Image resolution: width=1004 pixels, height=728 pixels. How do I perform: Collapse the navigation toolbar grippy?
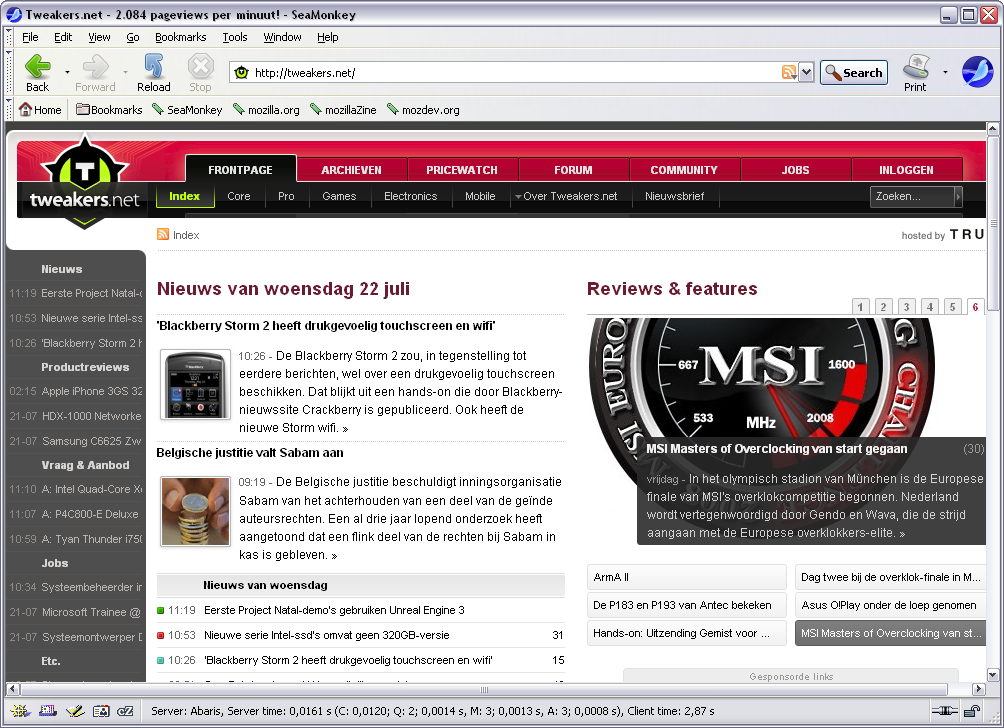click(8, 72)
